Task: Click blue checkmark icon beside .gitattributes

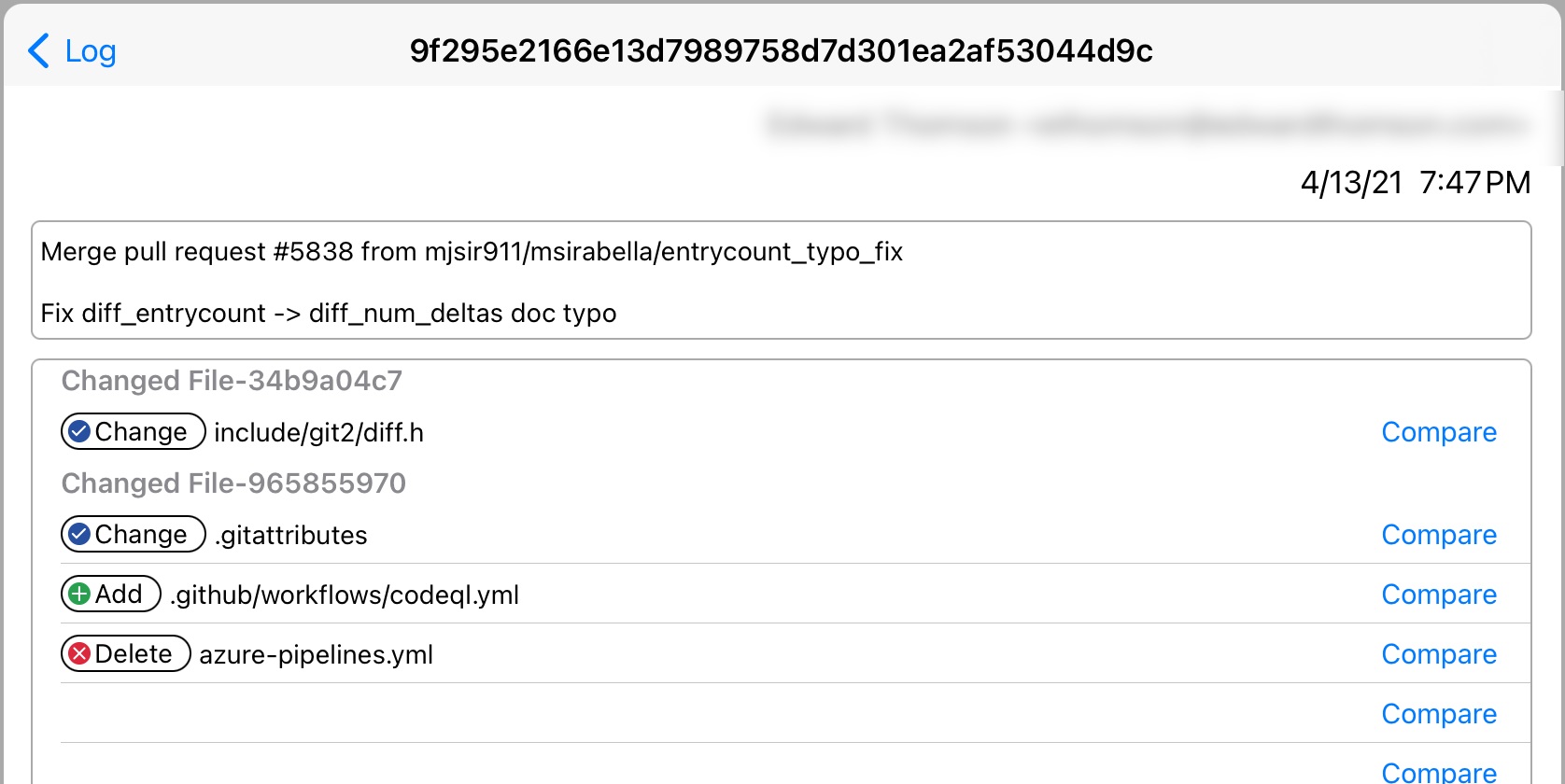Action: [x=80, y=534]
